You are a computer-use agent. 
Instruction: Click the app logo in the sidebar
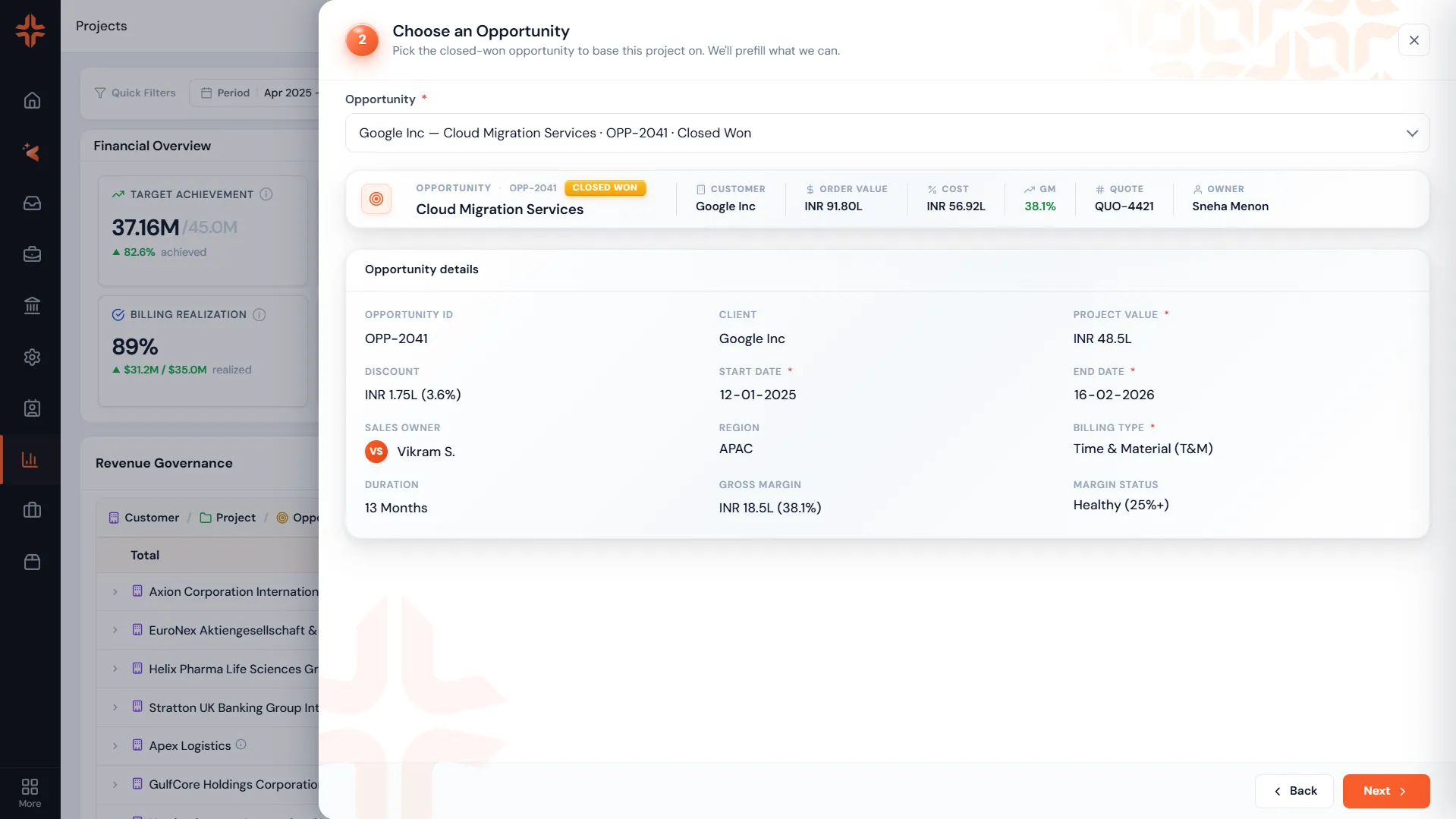(30, 30)
